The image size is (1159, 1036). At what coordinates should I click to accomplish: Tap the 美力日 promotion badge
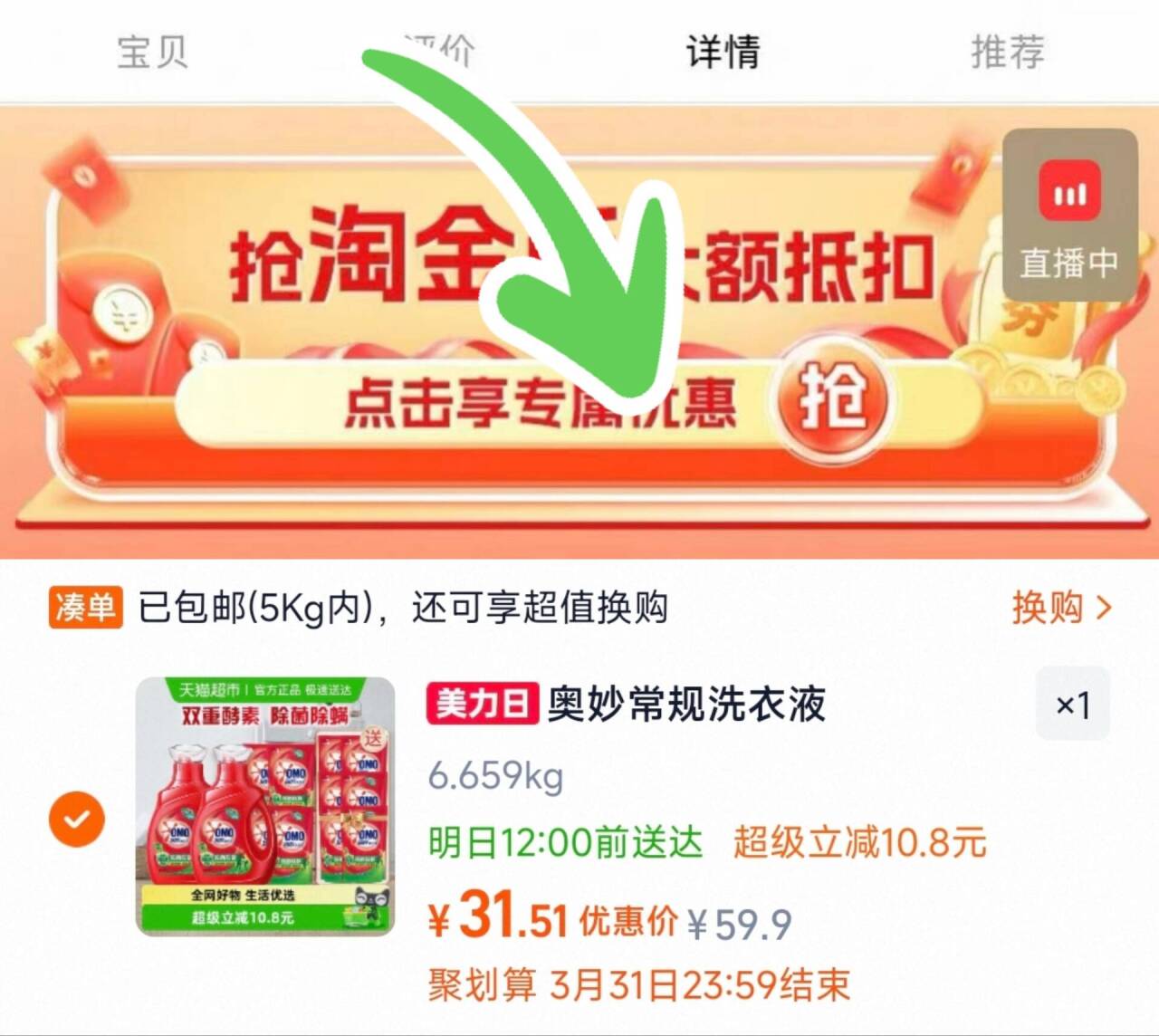coord(483,703)
